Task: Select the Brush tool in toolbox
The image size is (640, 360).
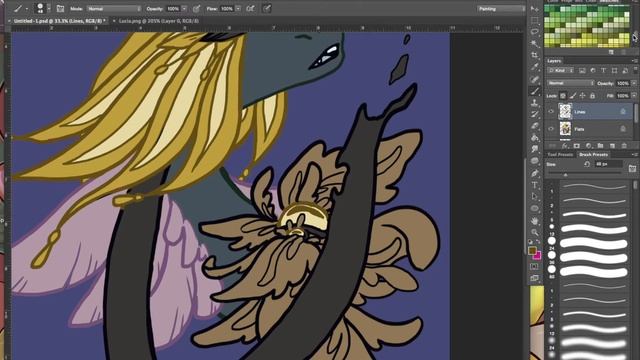Action: point(534,91)
